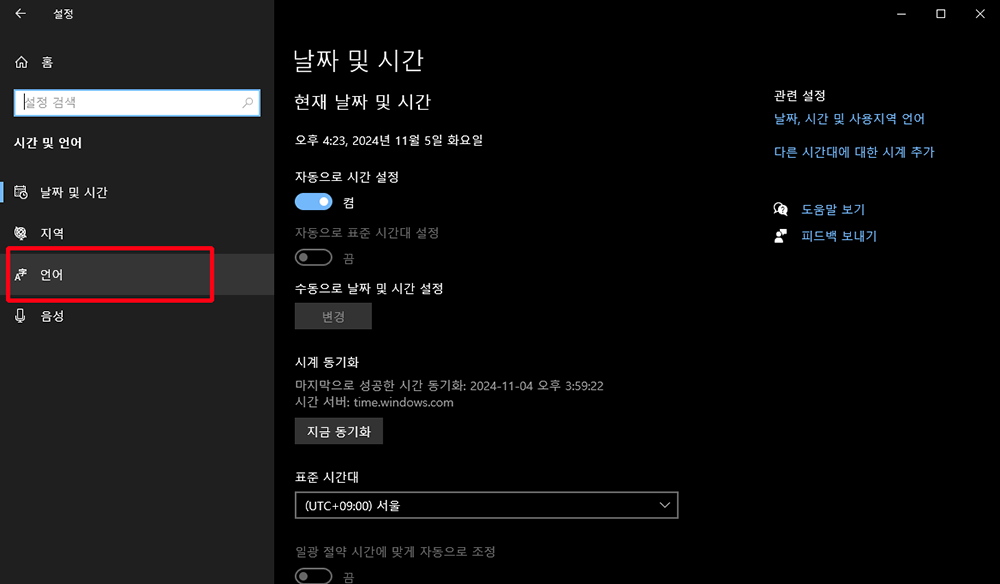Click the time server text time.windows.com
Screen dimensions: 1000x584
[x=404, y=402]
